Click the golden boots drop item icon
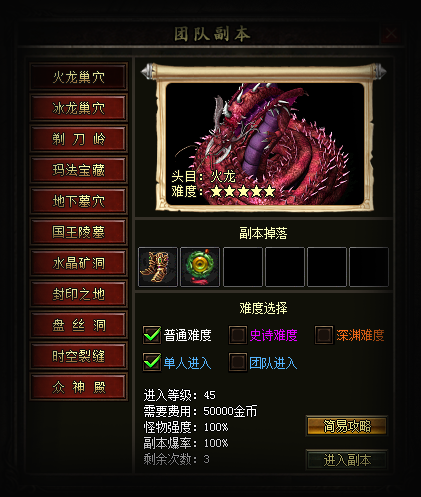This screenshot has height=497, width=421. click(x=158, y=267)
